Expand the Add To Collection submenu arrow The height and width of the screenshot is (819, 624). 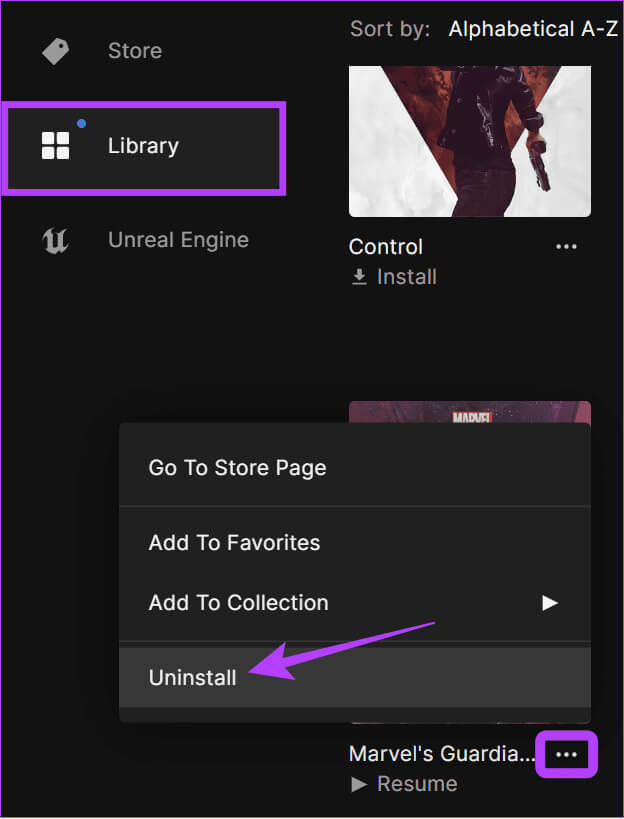tap(549, 603)
